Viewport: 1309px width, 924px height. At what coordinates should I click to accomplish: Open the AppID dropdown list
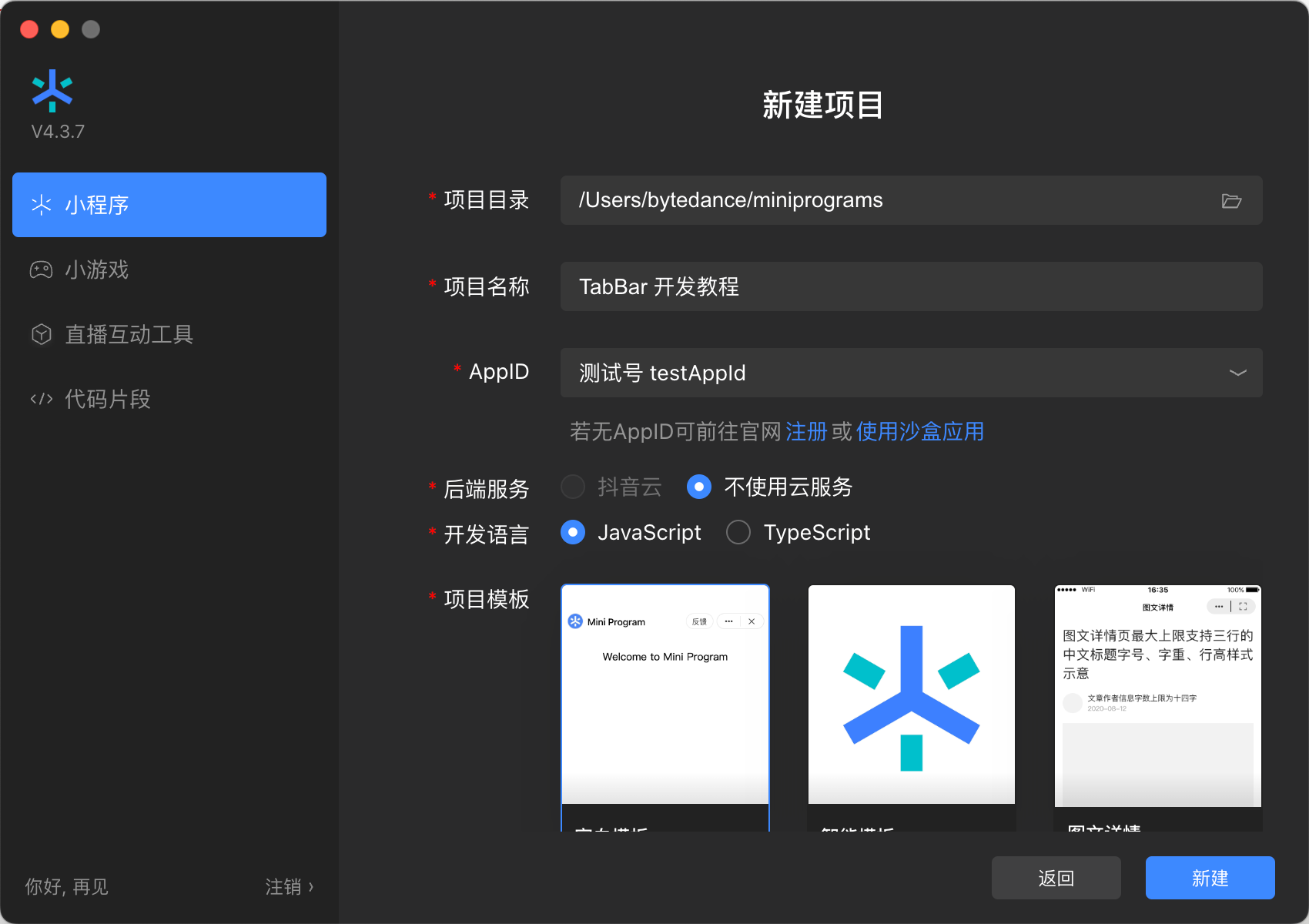[912, 373]
